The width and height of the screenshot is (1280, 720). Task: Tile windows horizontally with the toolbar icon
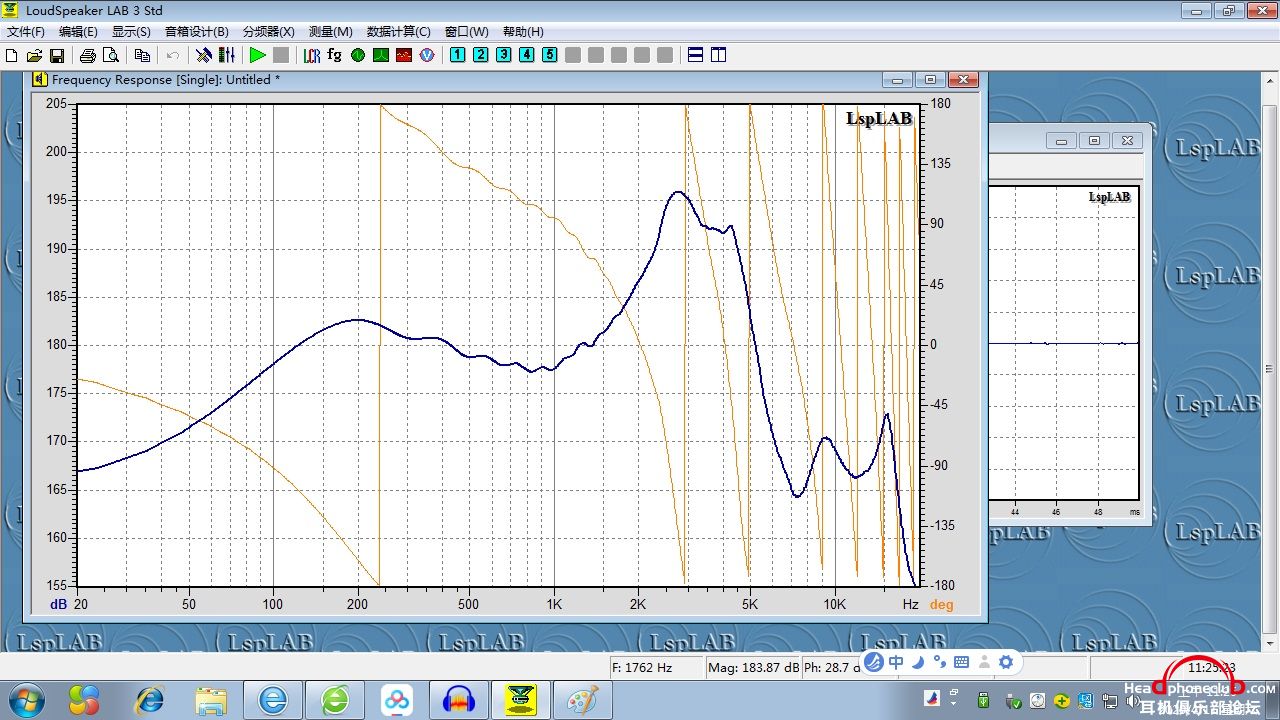(696, 55)
